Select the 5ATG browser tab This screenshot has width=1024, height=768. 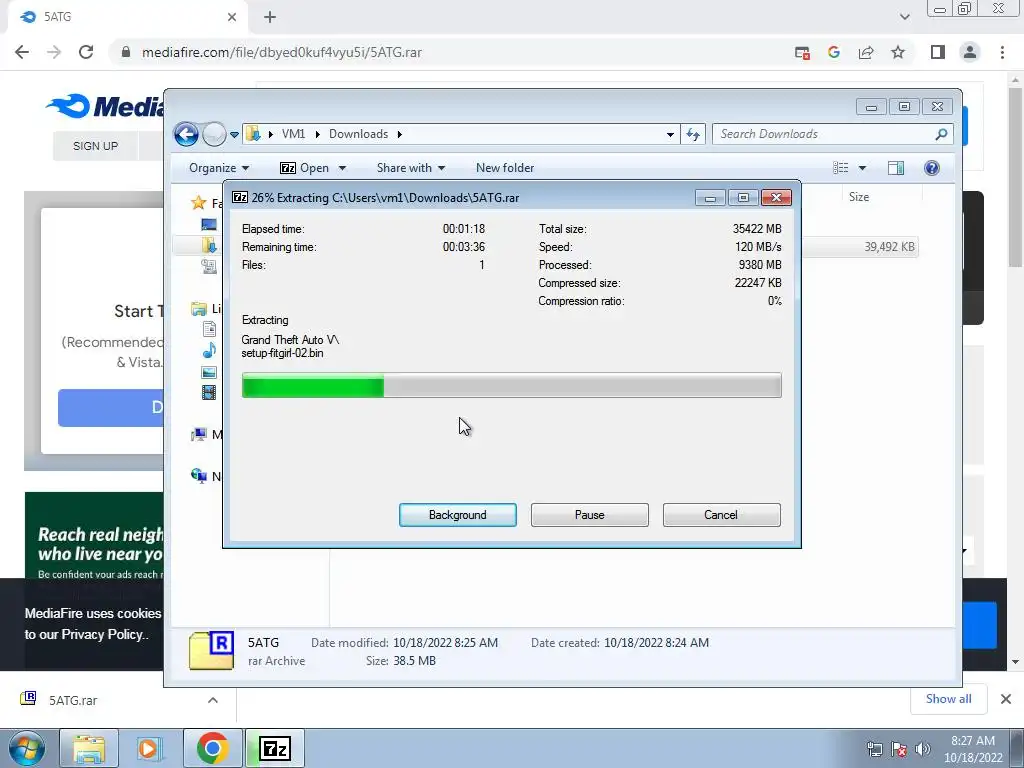pos(128,17)
